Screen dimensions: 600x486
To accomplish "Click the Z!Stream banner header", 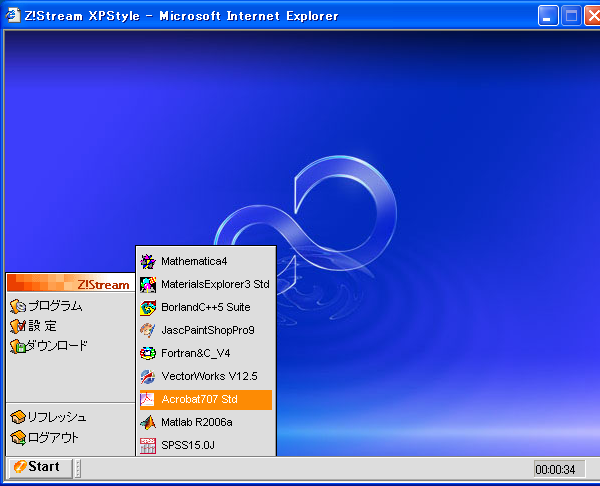I will [x=70, y=283].
